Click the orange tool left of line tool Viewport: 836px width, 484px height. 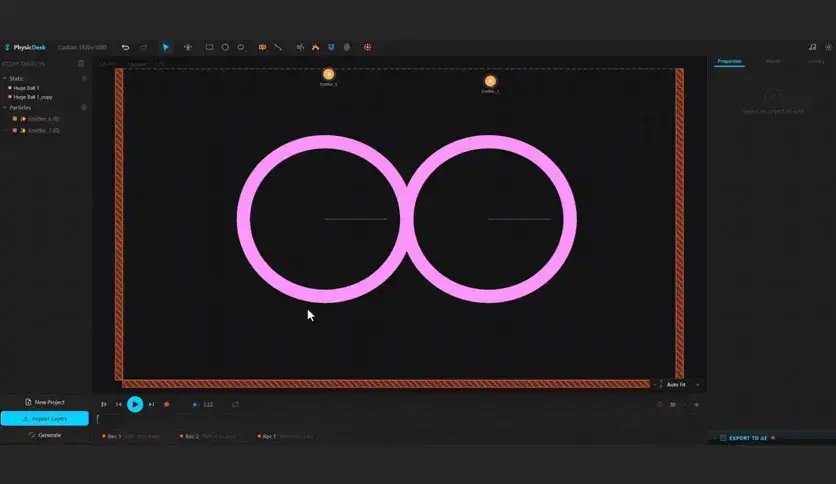point(262,47)
